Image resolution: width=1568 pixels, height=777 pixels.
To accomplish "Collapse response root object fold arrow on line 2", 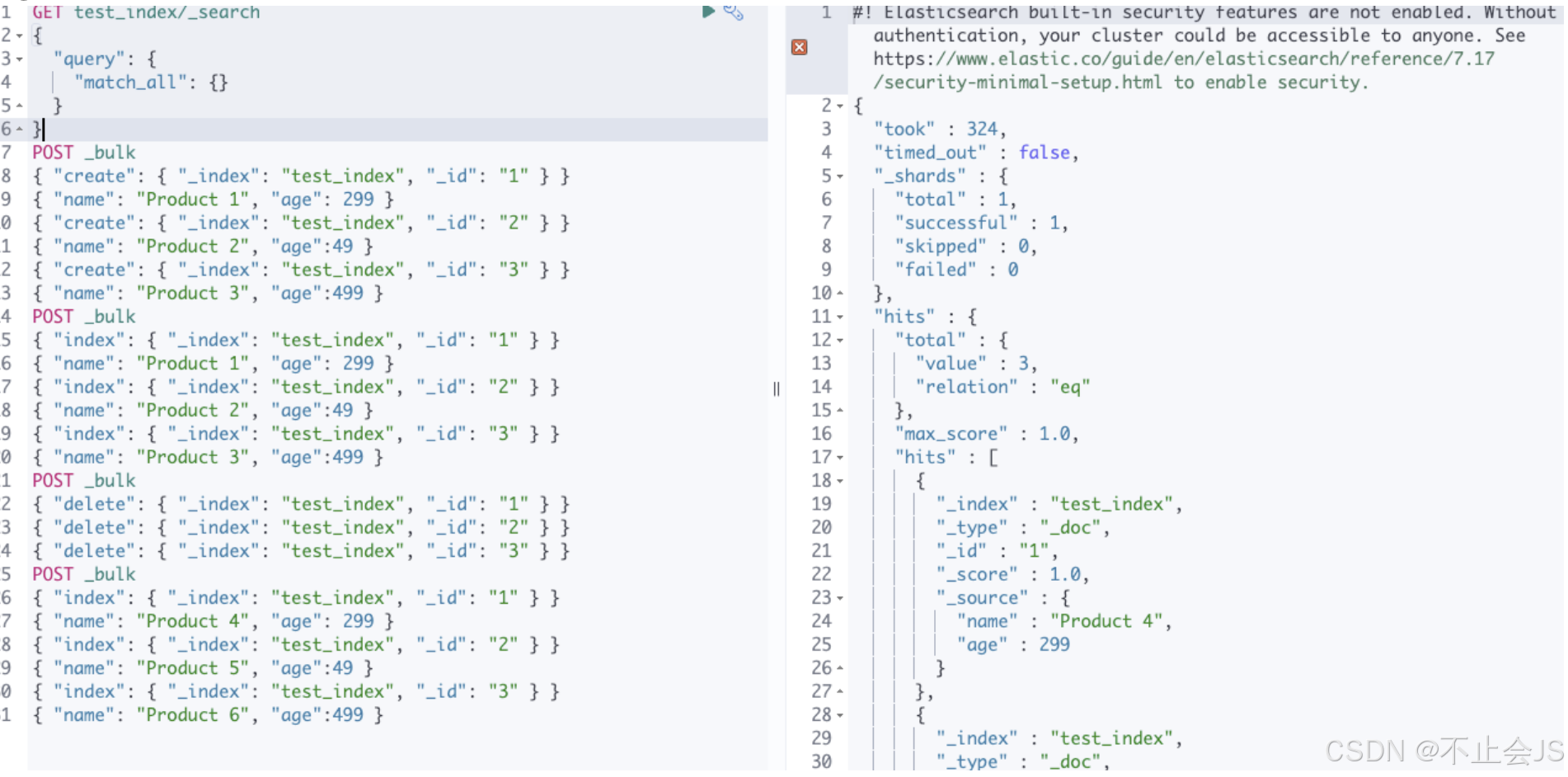I will click(x=839, y=106).
